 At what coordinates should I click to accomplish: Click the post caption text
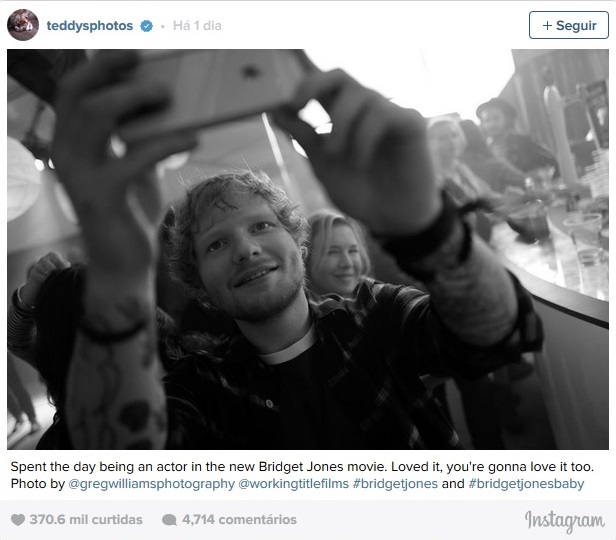coord(302,475)
